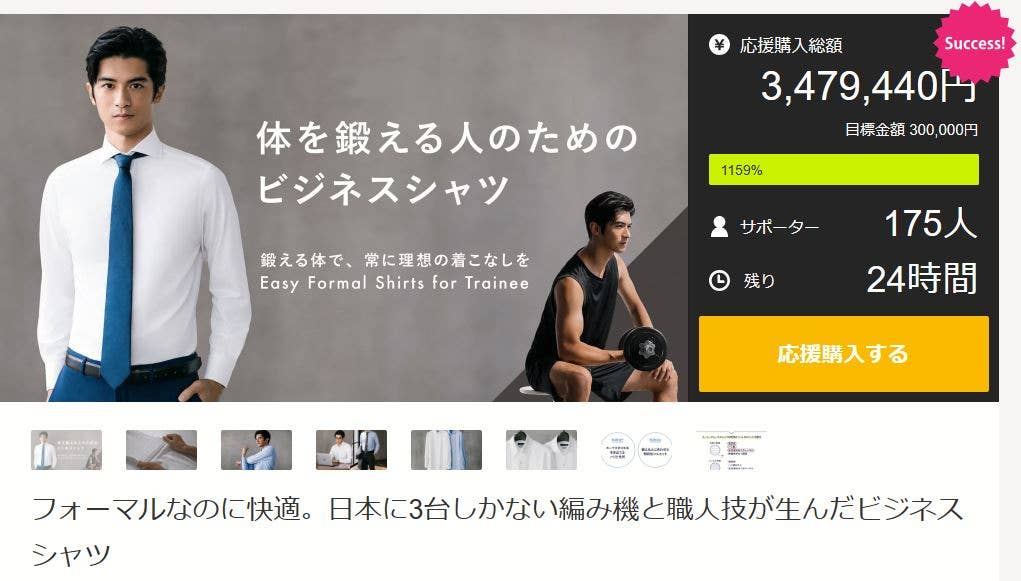Click the project title starting with フォーマルなのに快適
This screenshot has height=581, width=1021.
[497, 531]
